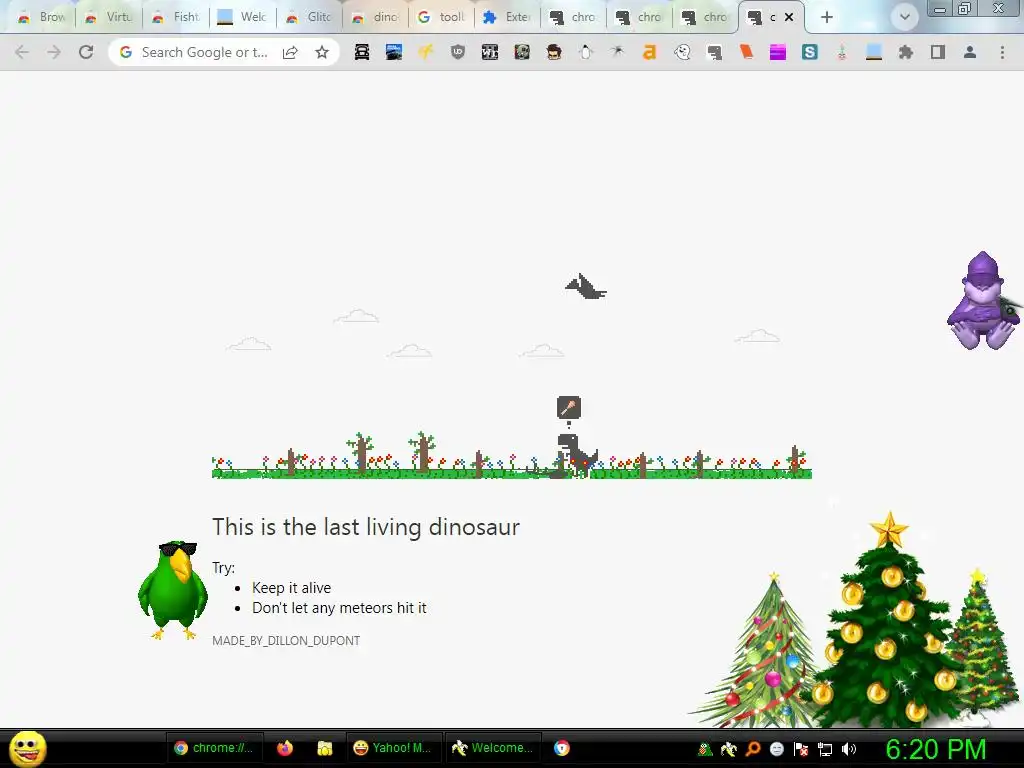Click the flag with red X tray icon
This screenshot has width=1024, height=768.
tap(801, 749)
